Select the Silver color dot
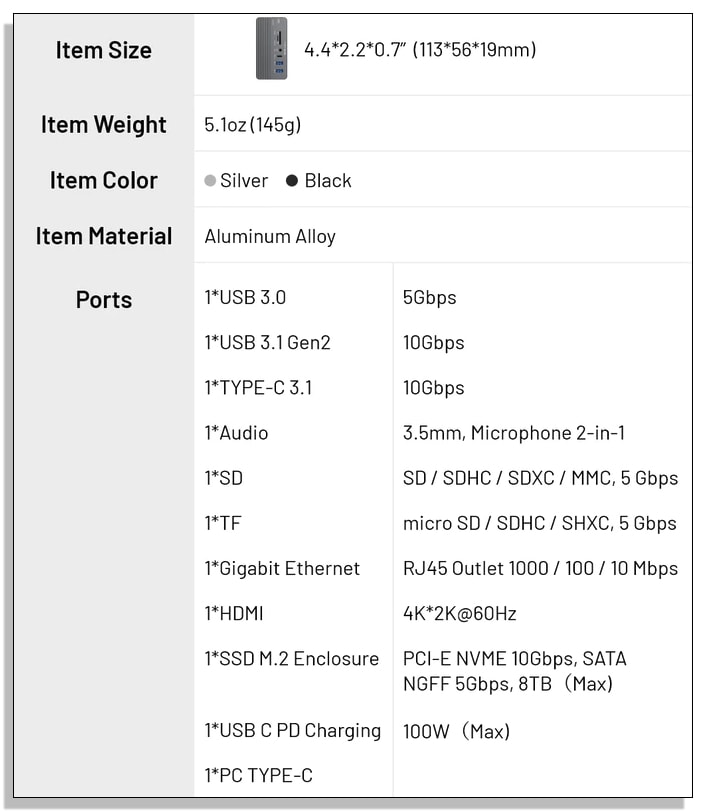The height and width of the screenshot is (811, 706). [x=210, y=181]
